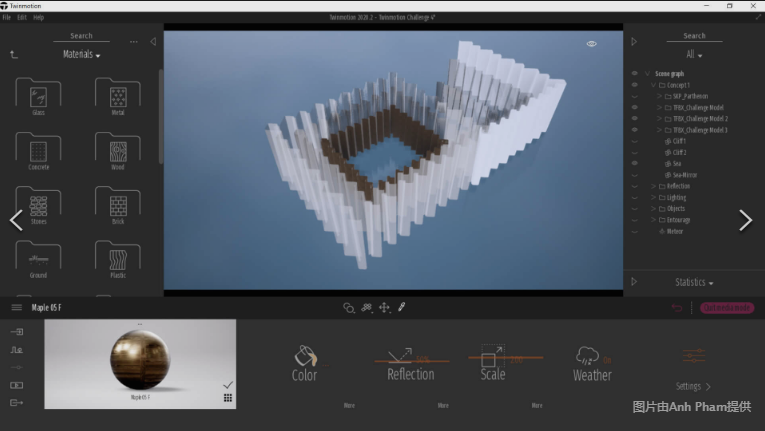Collapse the Scene graph tree
Image resolution: width=765 pixels, height=431 pixels.
click(647, 73)
